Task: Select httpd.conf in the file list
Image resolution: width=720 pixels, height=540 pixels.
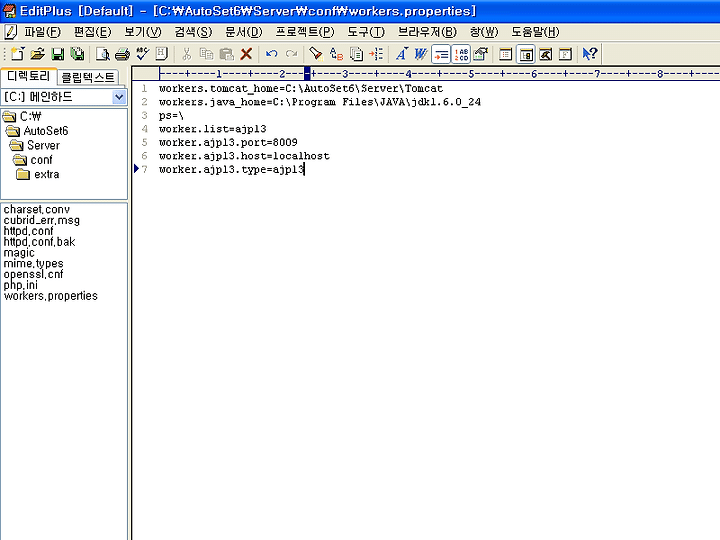Action: tap(28, 231)
